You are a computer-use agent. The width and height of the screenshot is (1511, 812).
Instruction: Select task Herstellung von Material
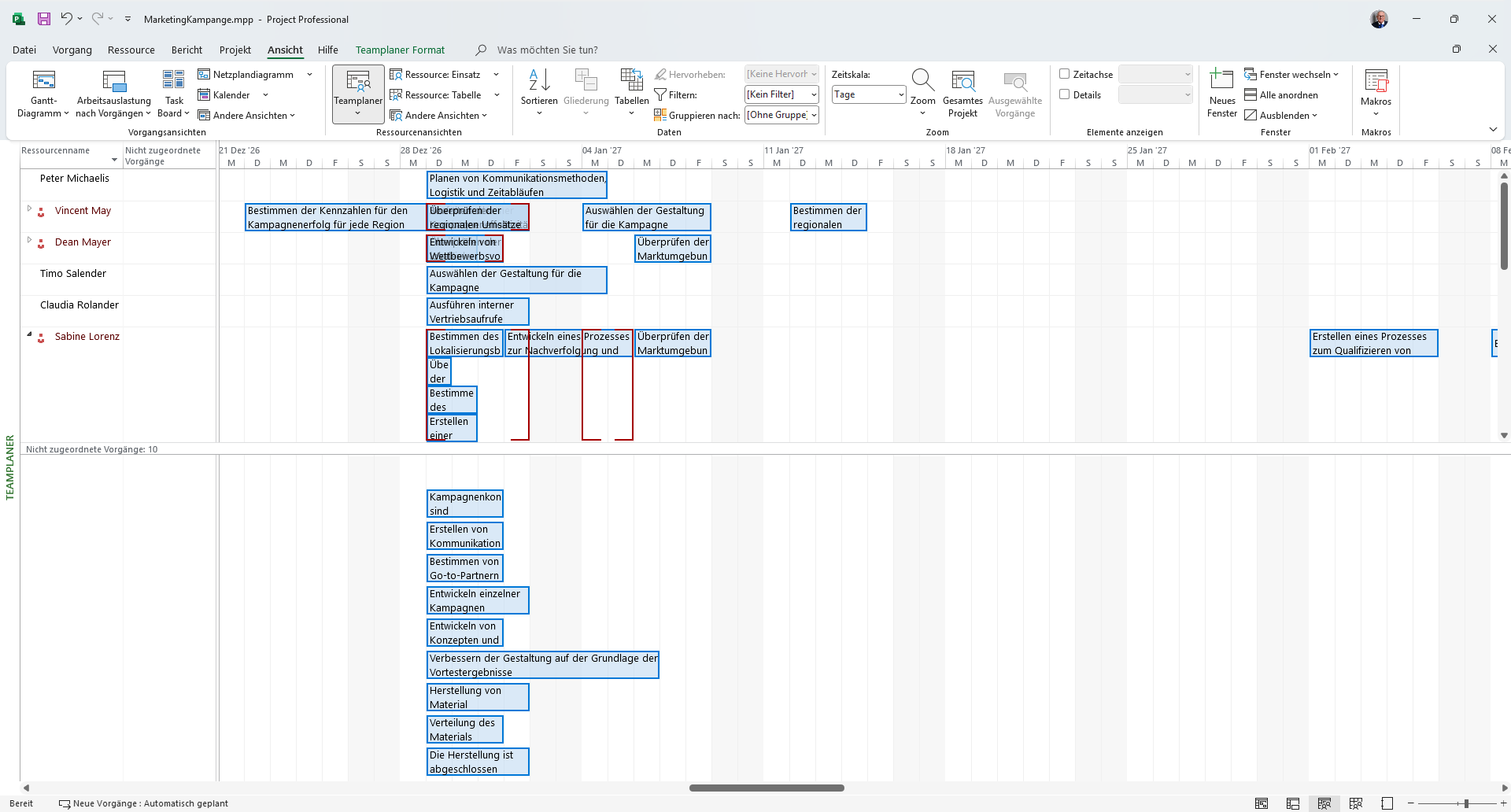[478, 697]
